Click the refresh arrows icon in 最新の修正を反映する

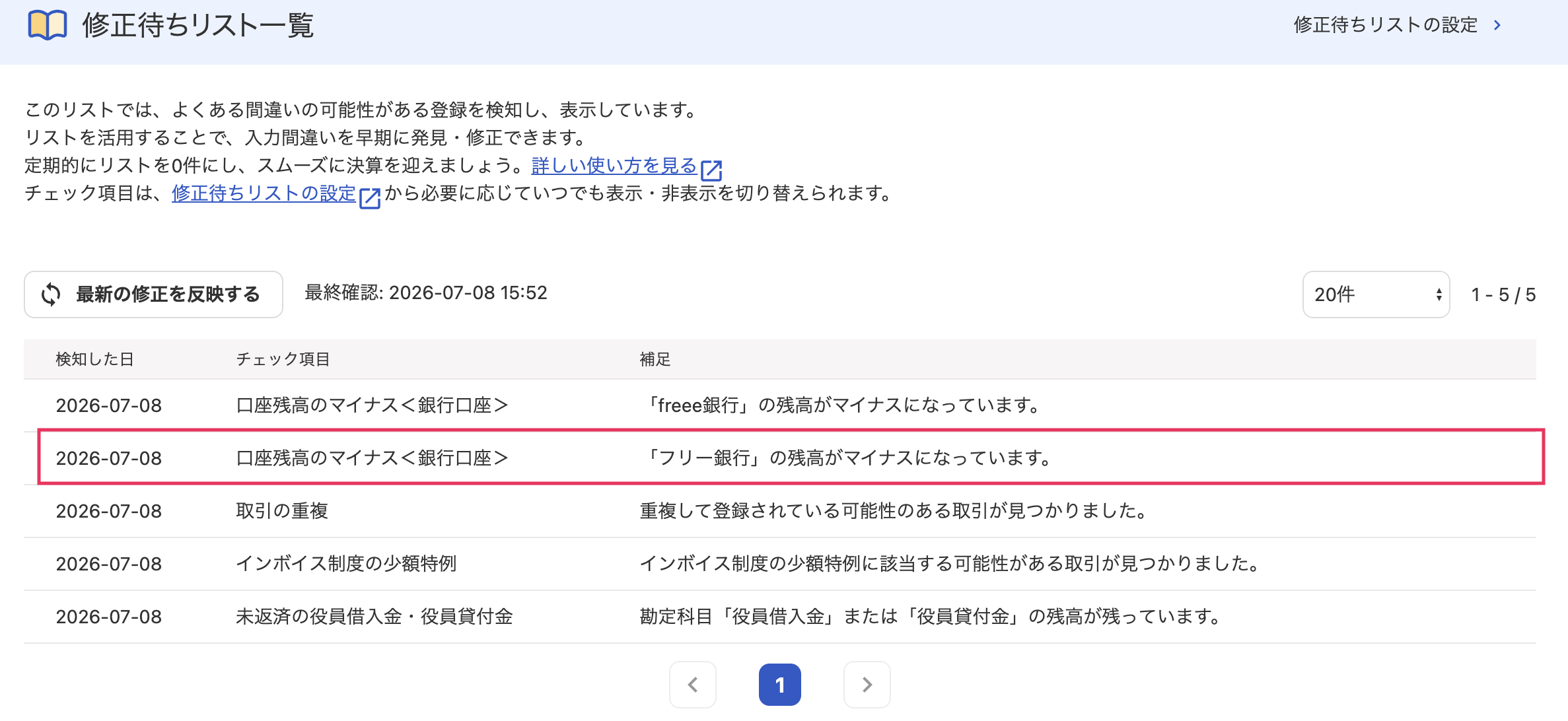51,294
